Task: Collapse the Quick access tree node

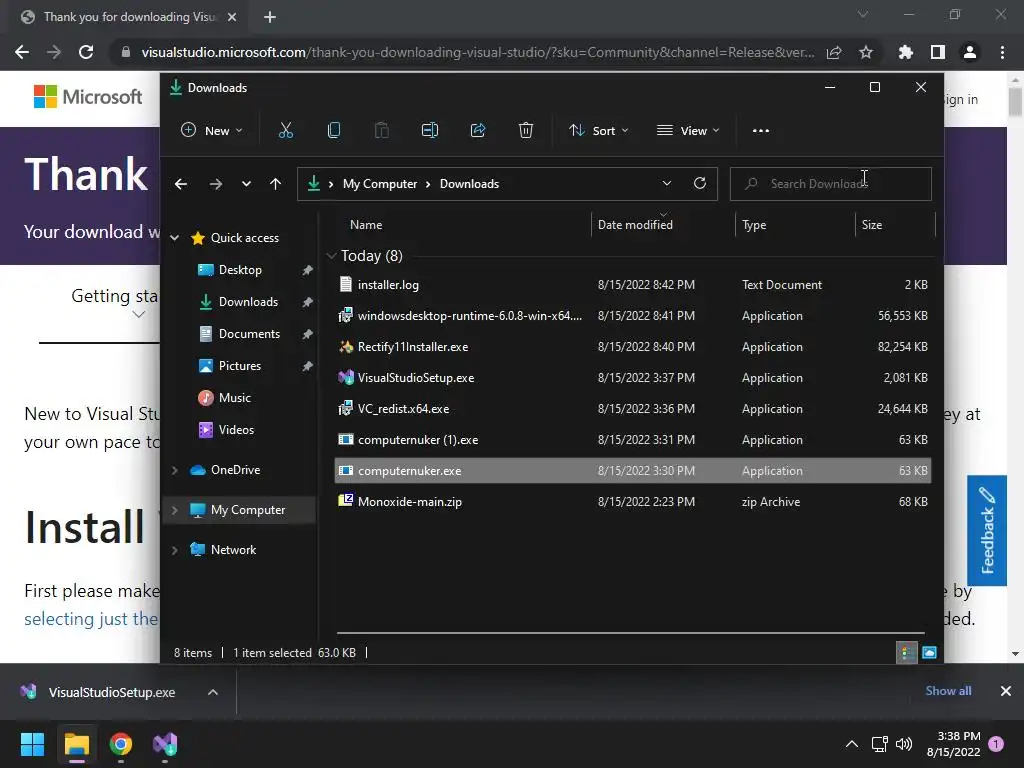Action: tap(174, 238)
